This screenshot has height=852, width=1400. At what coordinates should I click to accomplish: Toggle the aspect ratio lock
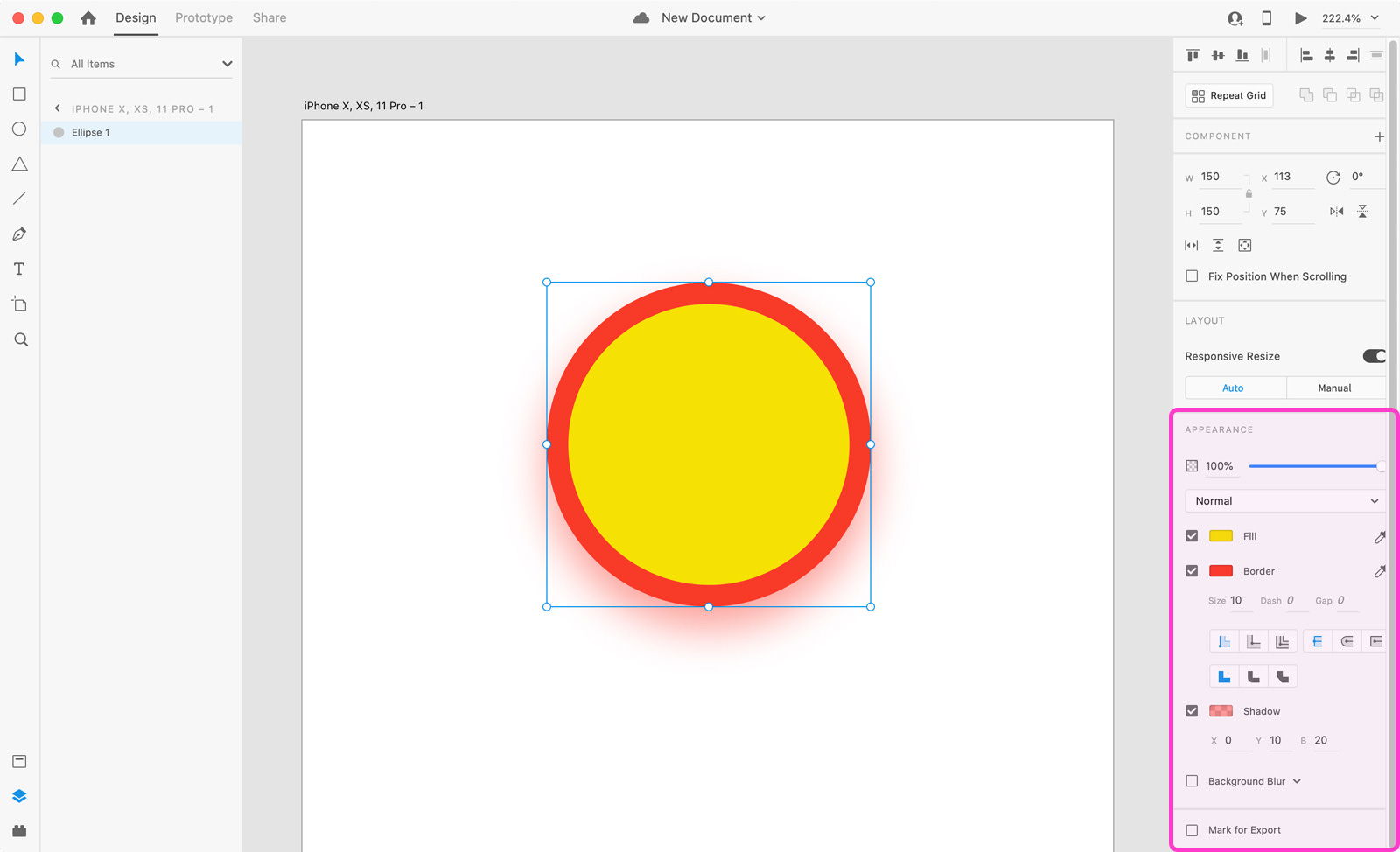click(1249, 193)
